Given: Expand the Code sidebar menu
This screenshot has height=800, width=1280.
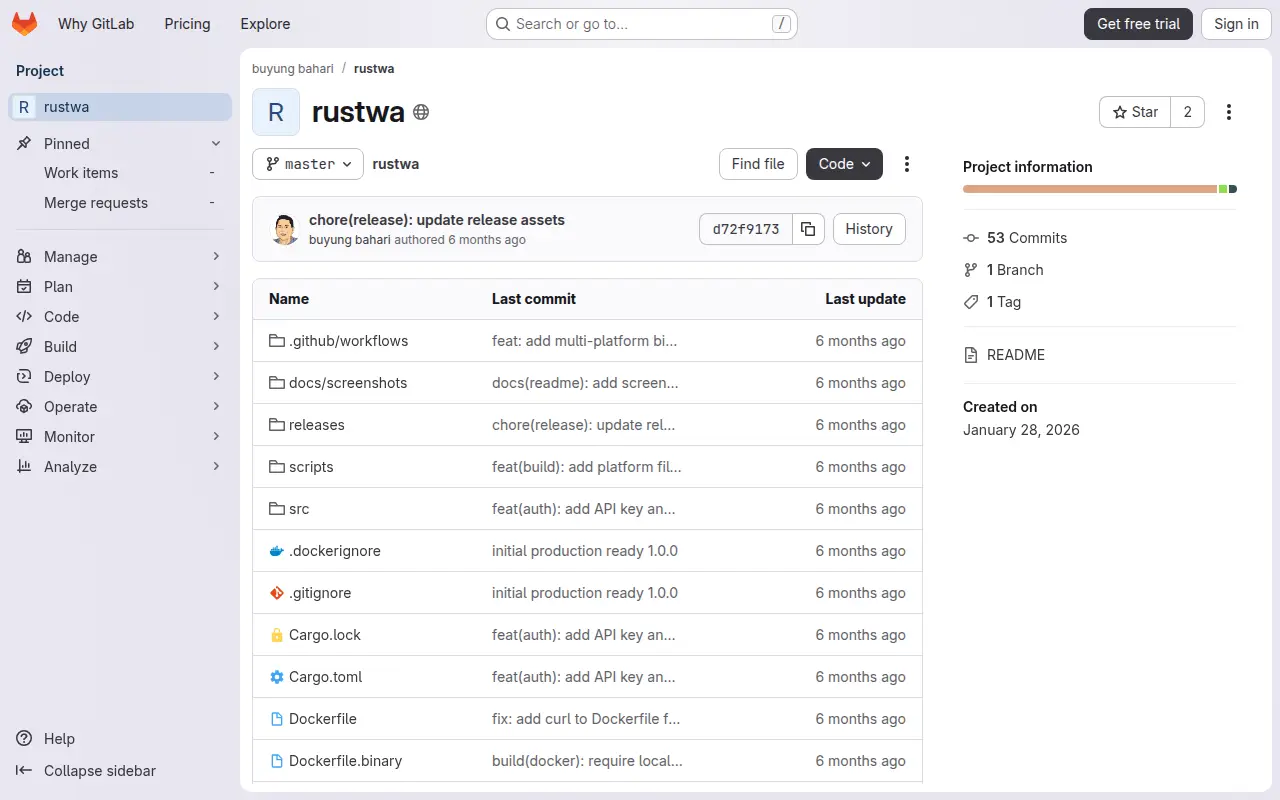Looking at the screenshot, I should coord(120,317).
